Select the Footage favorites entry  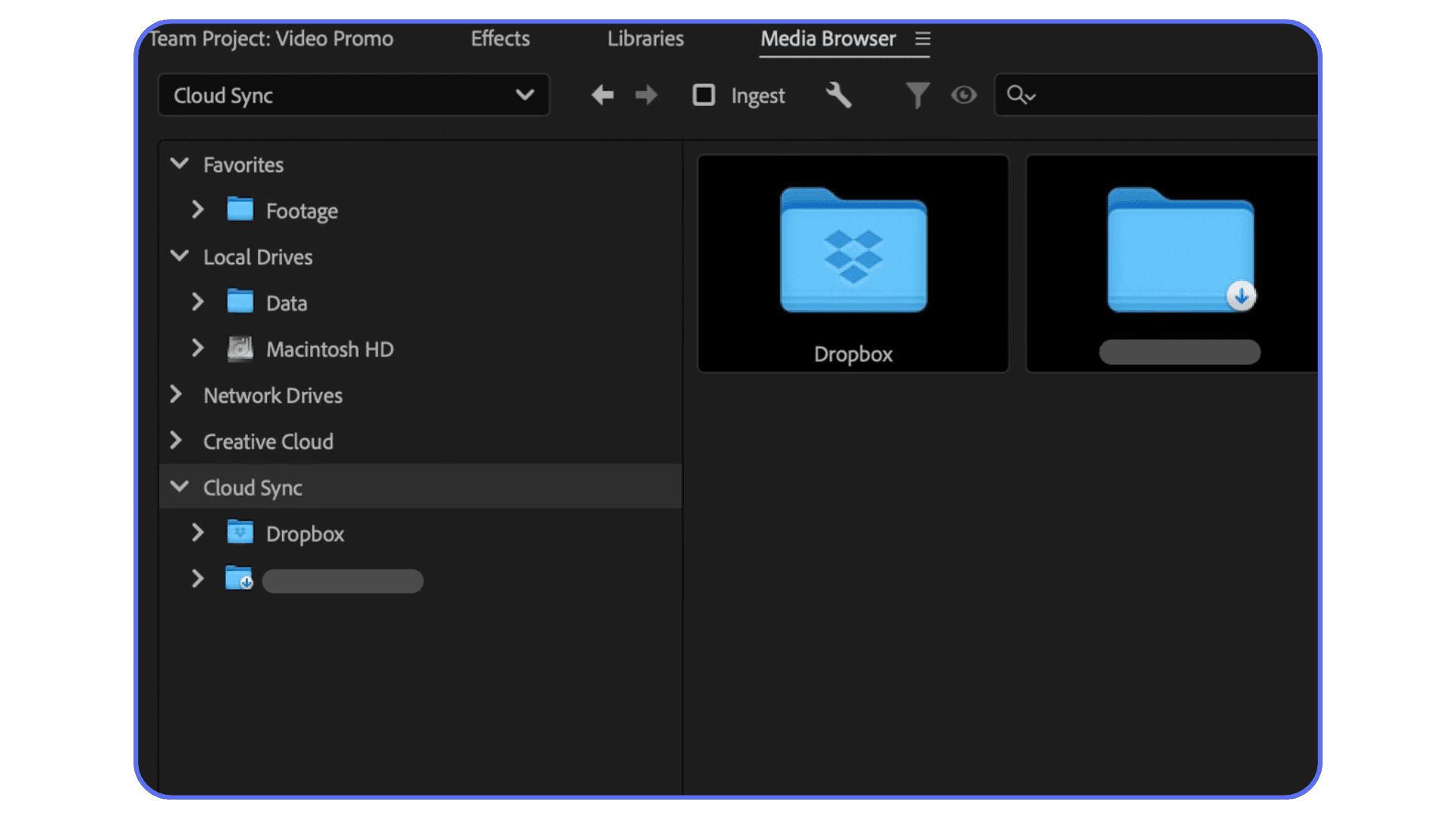point(302,210)
